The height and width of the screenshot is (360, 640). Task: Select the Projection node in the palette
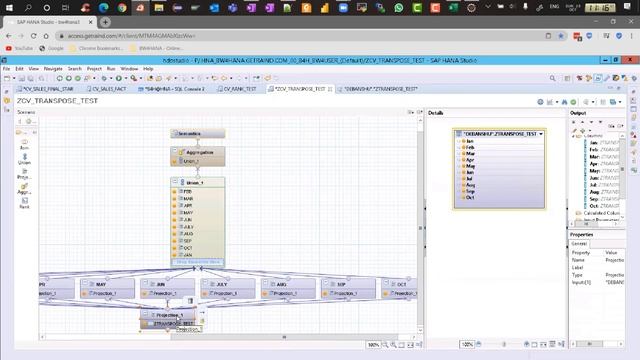click(24, 174)
